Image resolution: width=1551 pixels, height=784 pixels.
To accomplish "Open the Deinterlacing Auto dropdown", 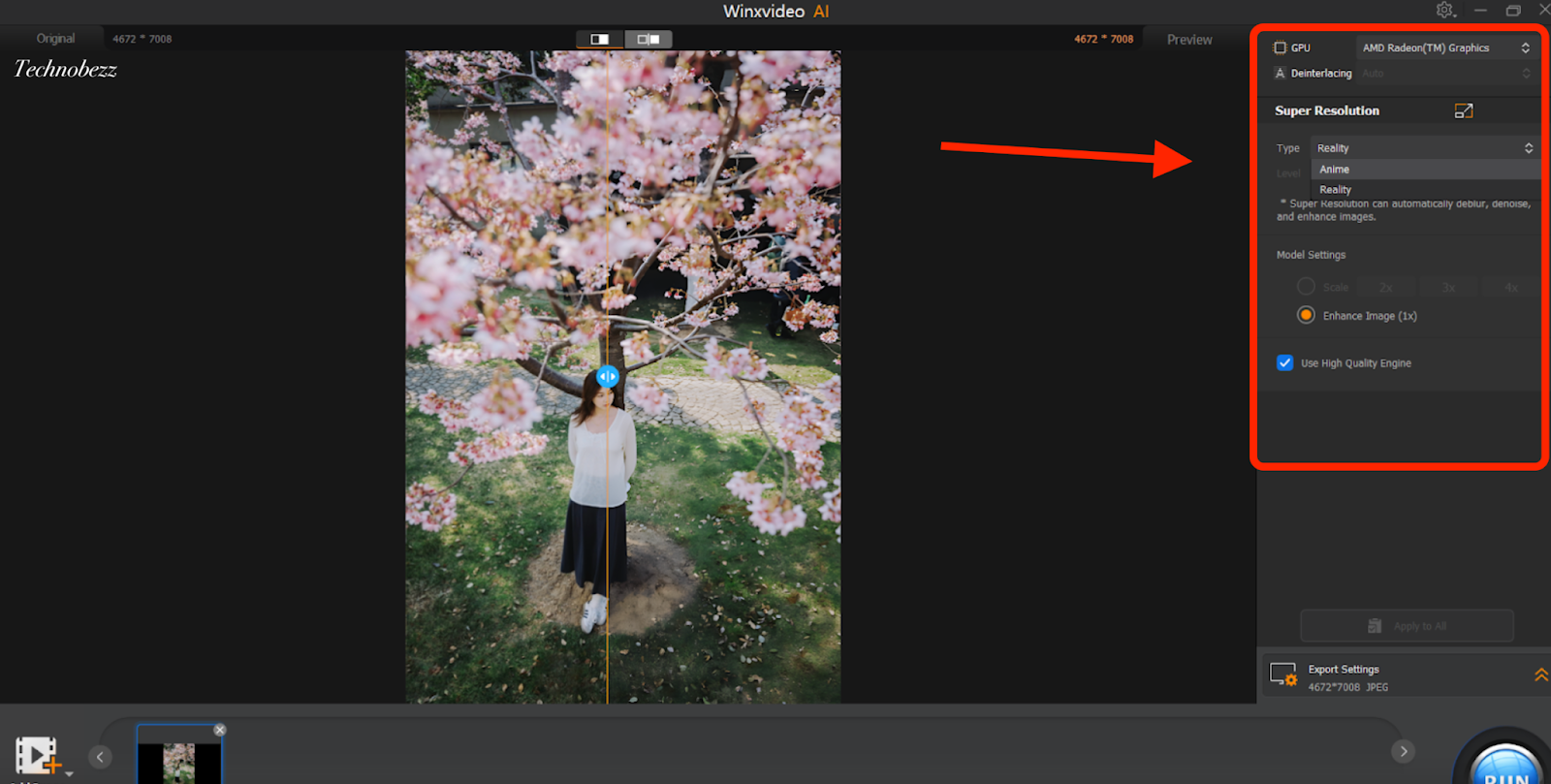I will point(1446,74).
